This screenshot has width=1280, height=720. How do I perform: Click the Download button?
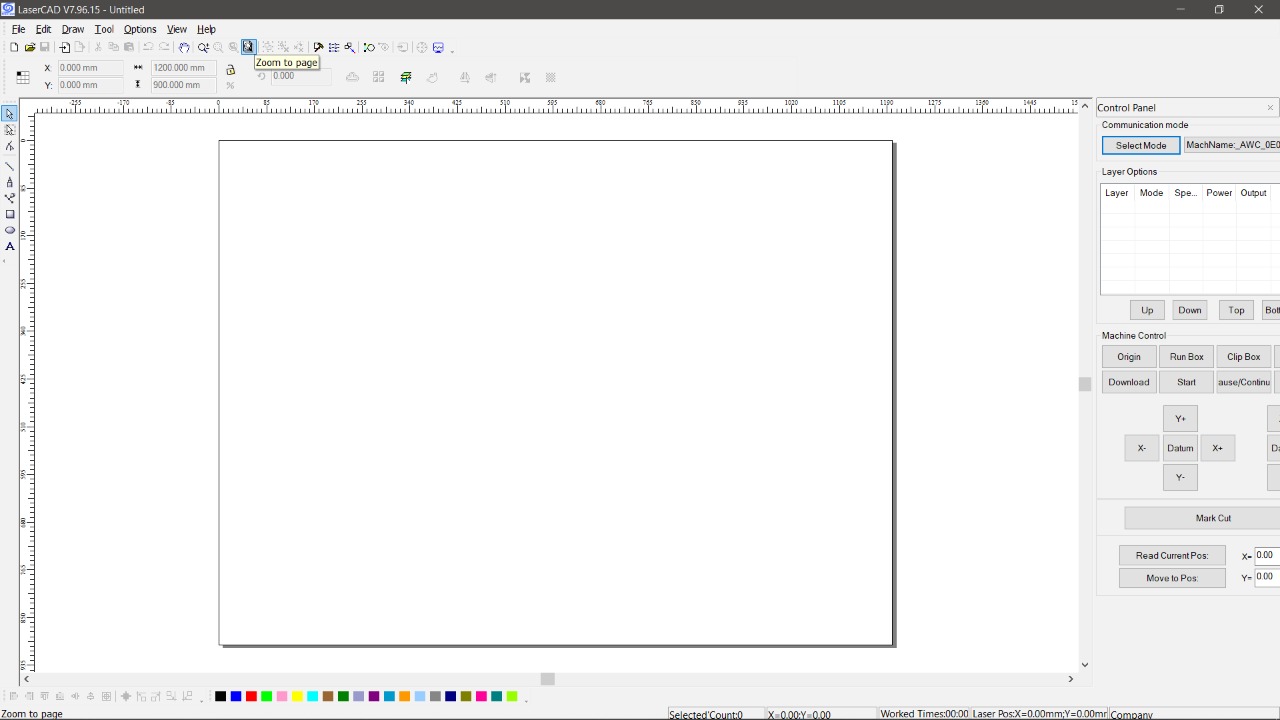click(x=1129, y=382)
